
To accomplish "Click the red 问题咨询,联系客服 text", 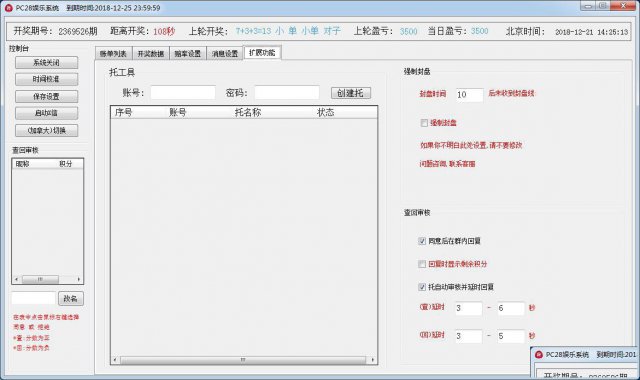I will 447,164.
